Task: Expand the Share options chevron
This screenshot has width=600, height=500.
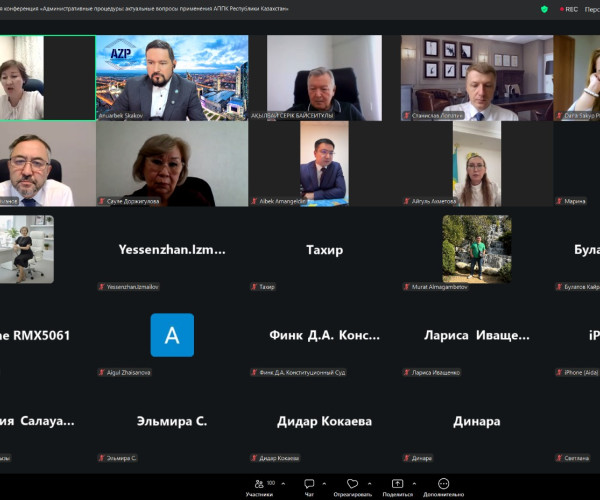Action: tap(414, 484)
